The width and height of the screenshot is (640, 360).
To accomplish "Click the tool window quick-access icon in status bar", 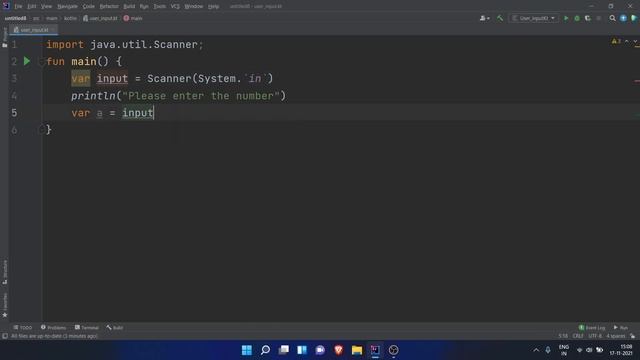I will click(x=5, y=336).
